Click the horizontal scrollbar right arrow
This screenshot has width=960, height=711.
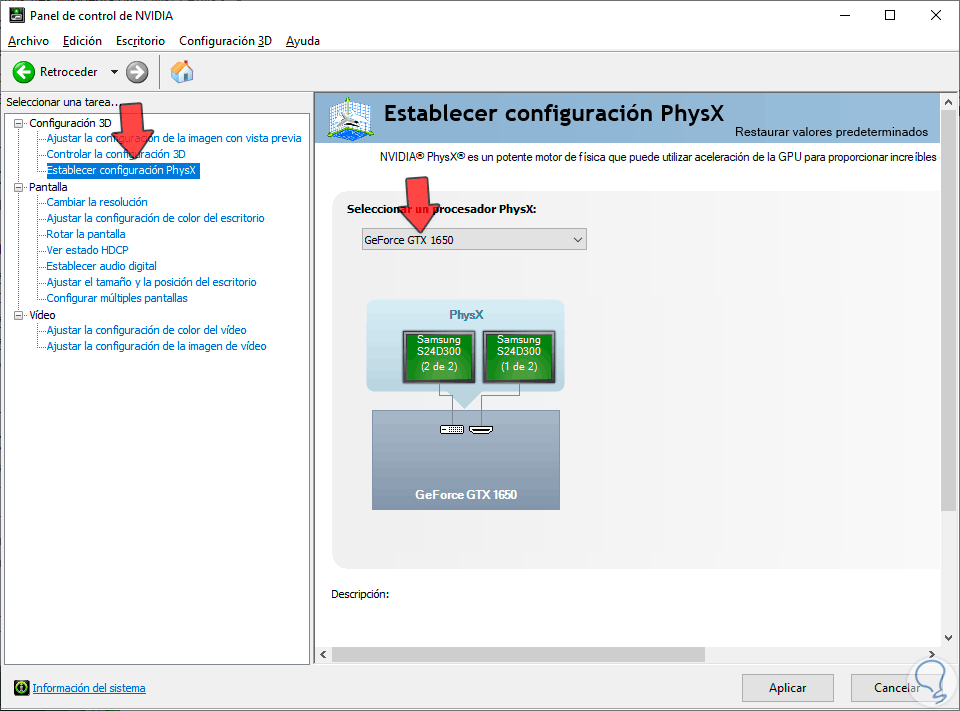coord(932,655)
